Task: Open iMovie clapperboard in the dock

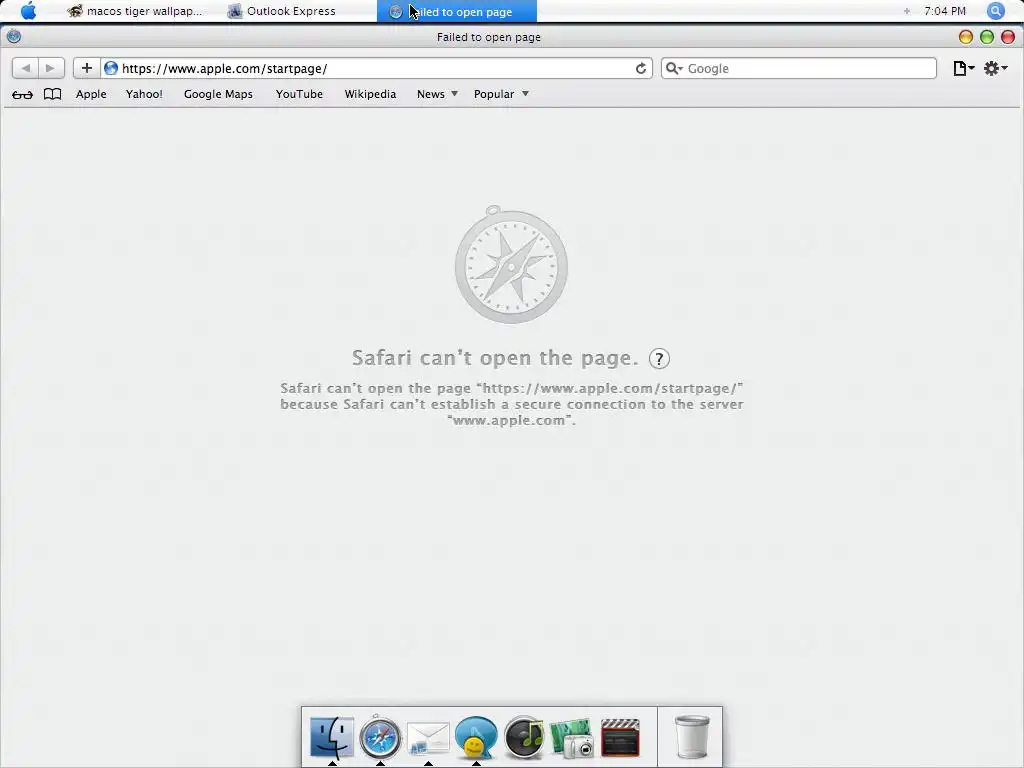Action: pyautogui.click(x=620, y=737)
